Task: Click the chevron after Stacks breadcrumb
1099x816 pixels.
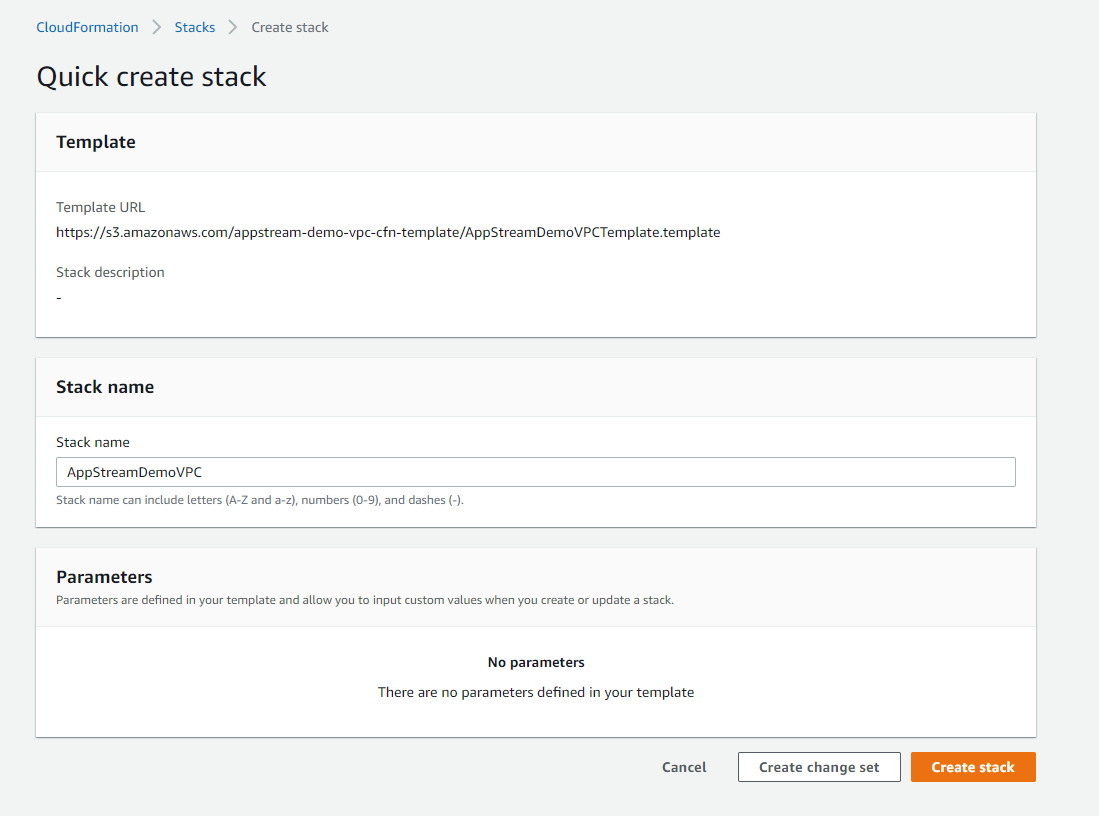Action: [x=233, y=27]
